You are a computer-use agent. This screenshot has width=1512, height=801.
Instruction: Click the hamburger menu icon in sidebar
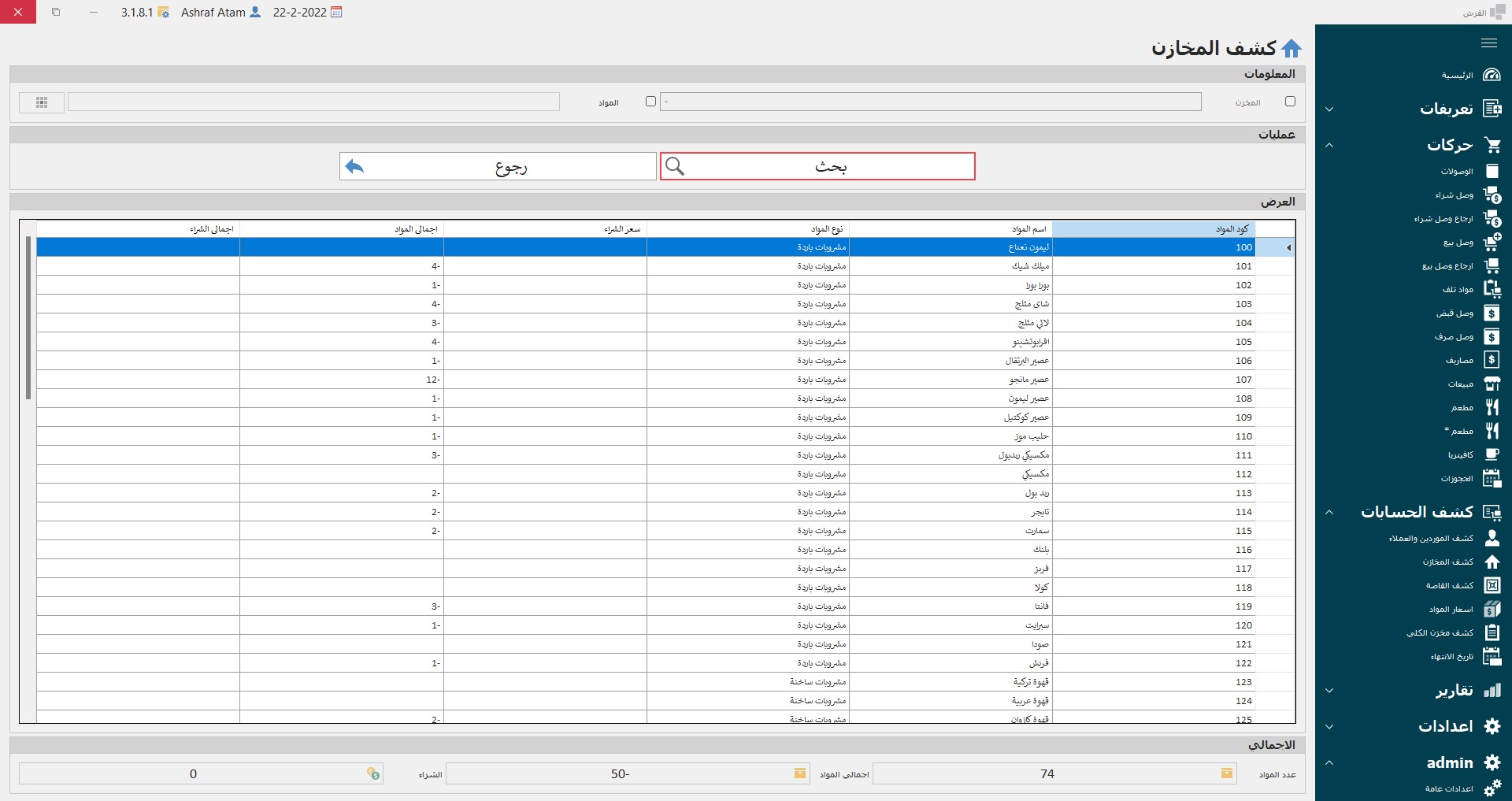1488,43
